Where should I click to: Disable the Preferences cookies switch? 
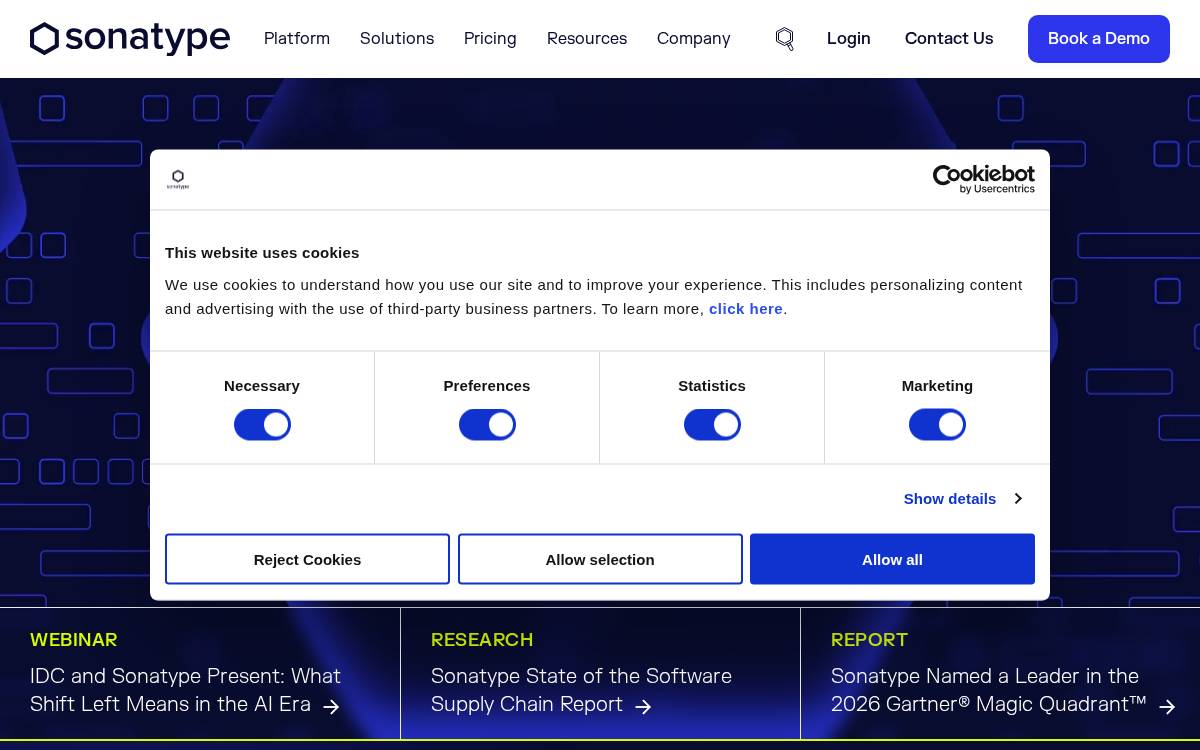point(487,425)
